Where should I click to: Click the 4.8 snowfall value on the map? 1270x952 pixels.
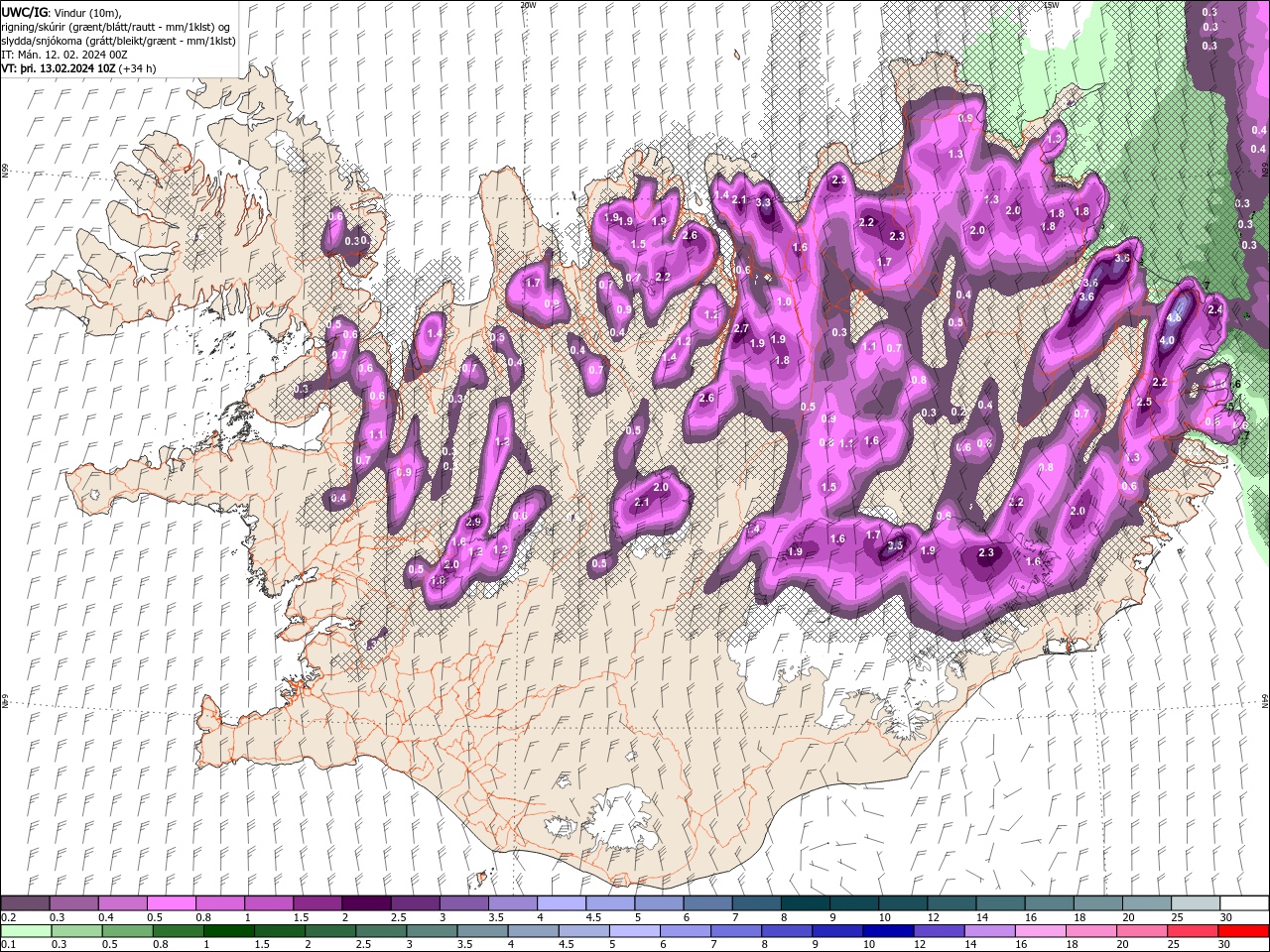point(1174,318)
